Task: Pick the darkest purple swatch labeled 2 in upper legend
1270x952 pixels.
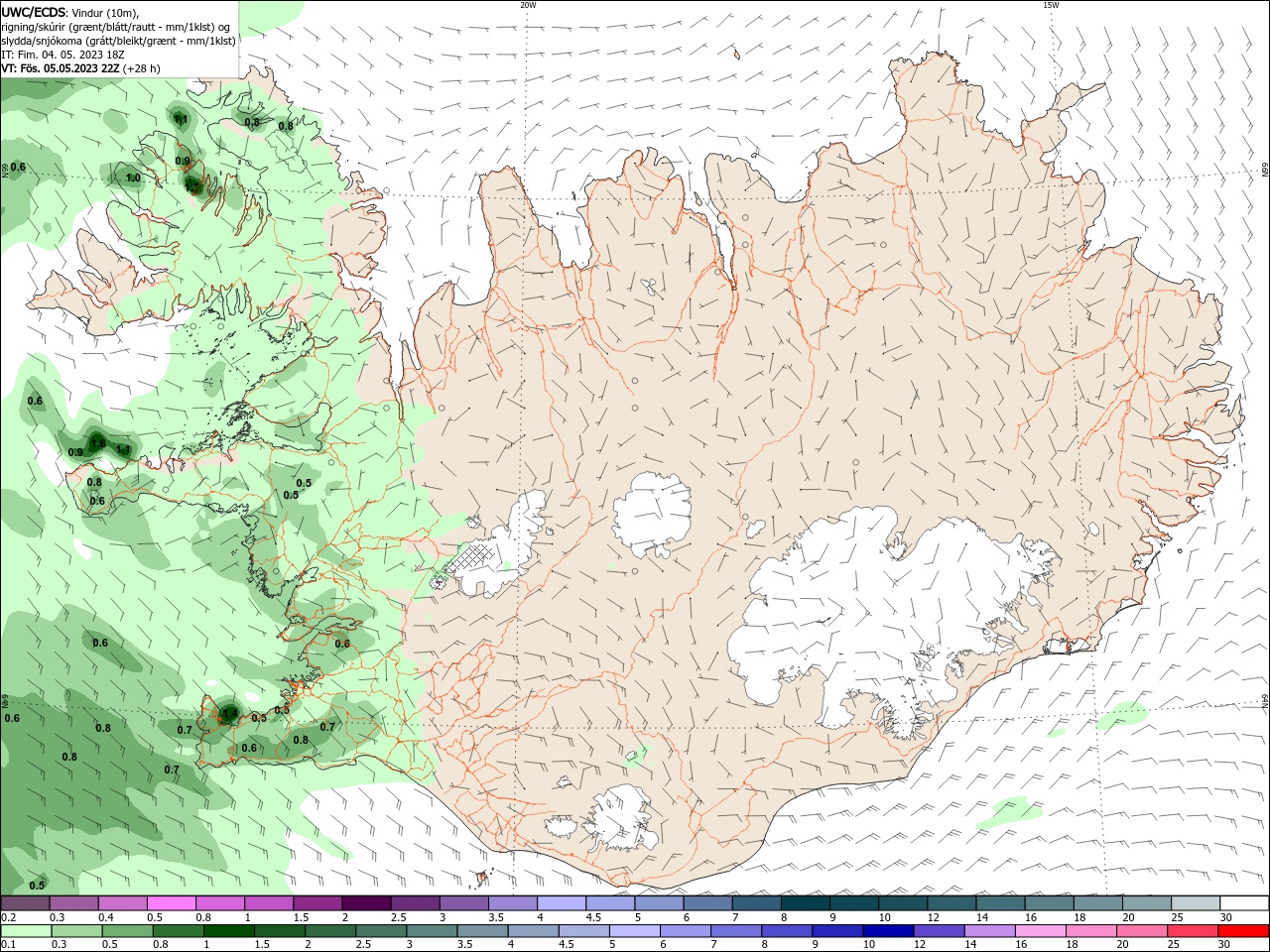Action: 365,903
